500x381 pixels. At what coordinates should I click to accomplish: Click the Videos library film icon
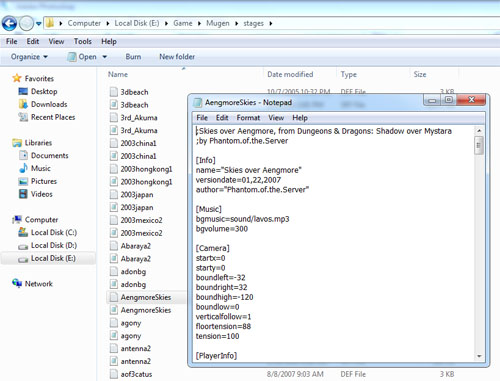point(23,194)
